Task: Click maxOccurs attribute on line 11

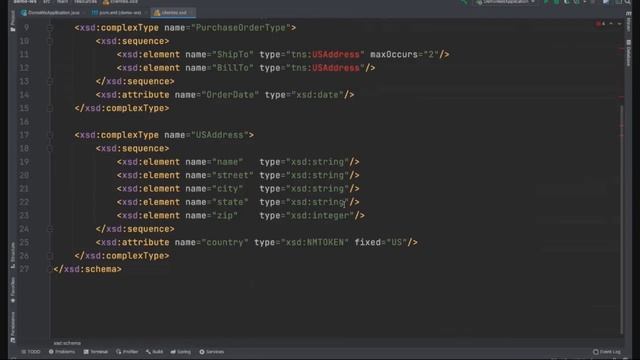Action: click(404, 55)
